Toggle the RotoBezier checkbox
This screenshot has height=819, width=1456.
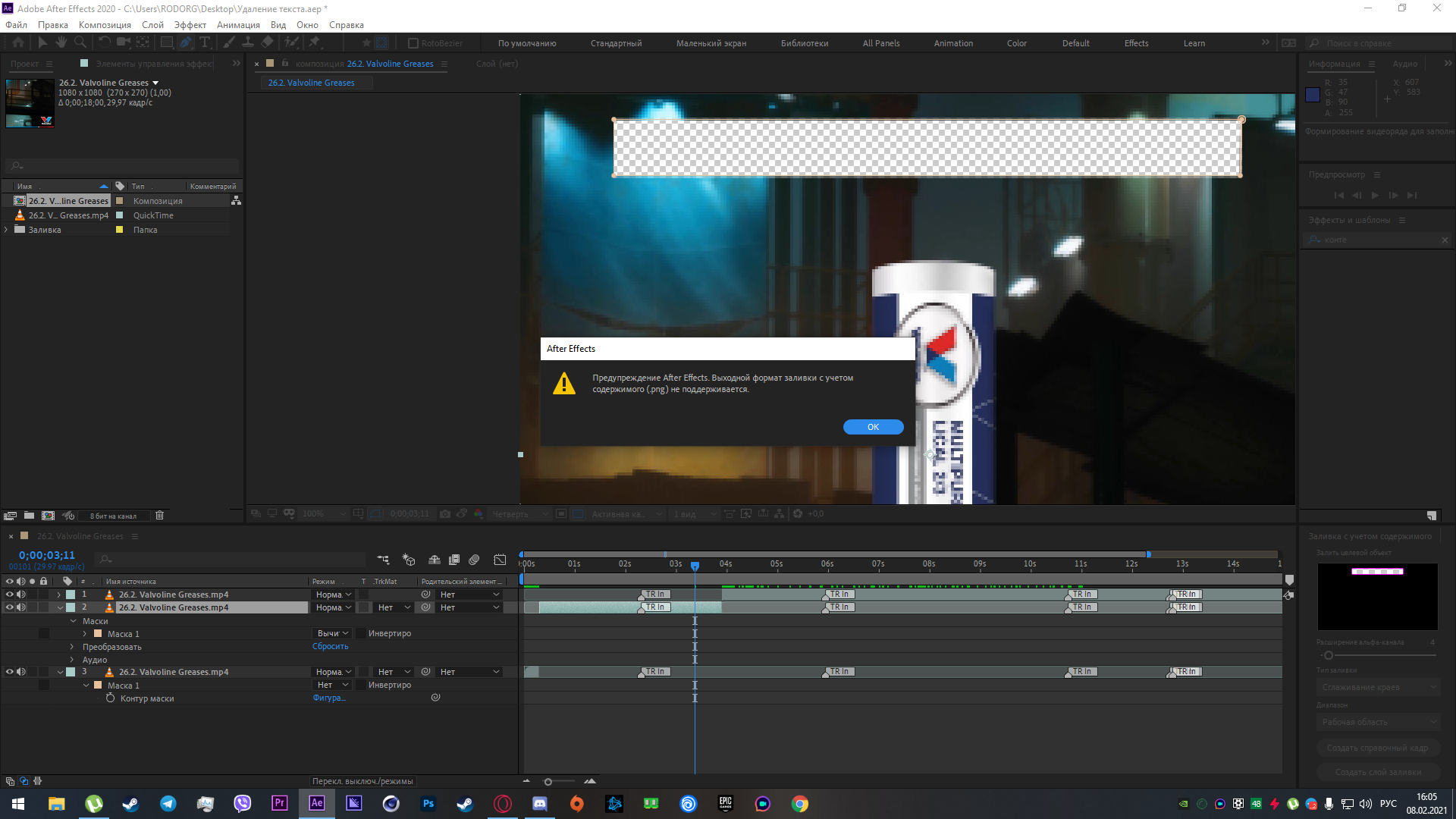coord(413,43)
